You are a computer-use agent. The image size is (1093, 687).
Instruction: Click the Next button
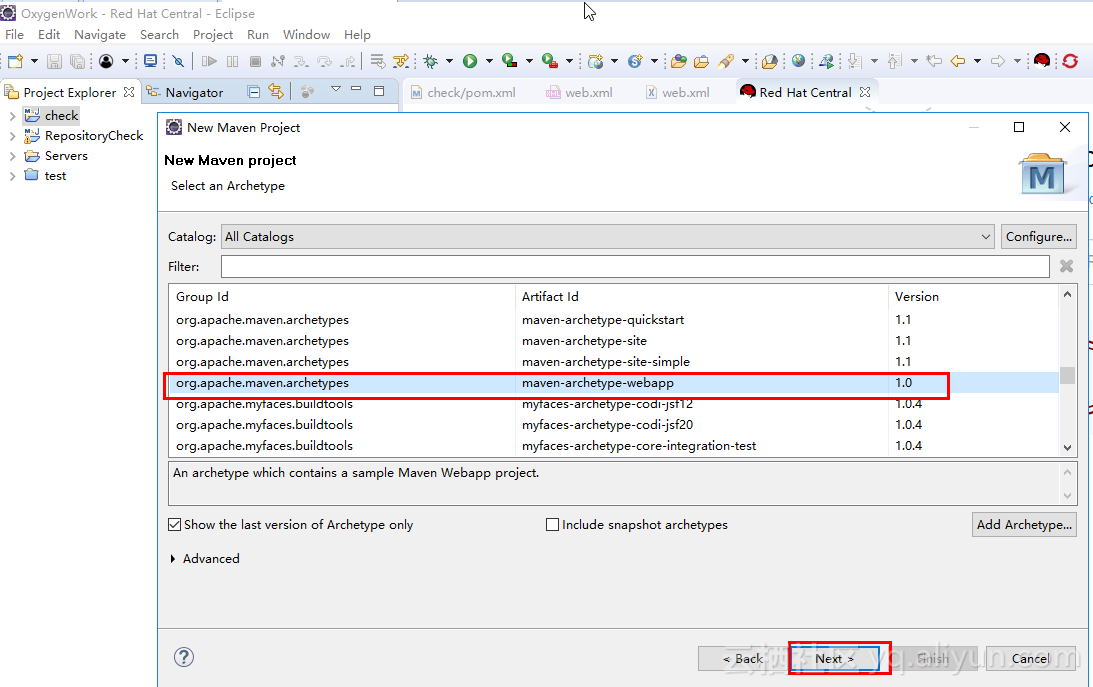click(x=834, y=658)
